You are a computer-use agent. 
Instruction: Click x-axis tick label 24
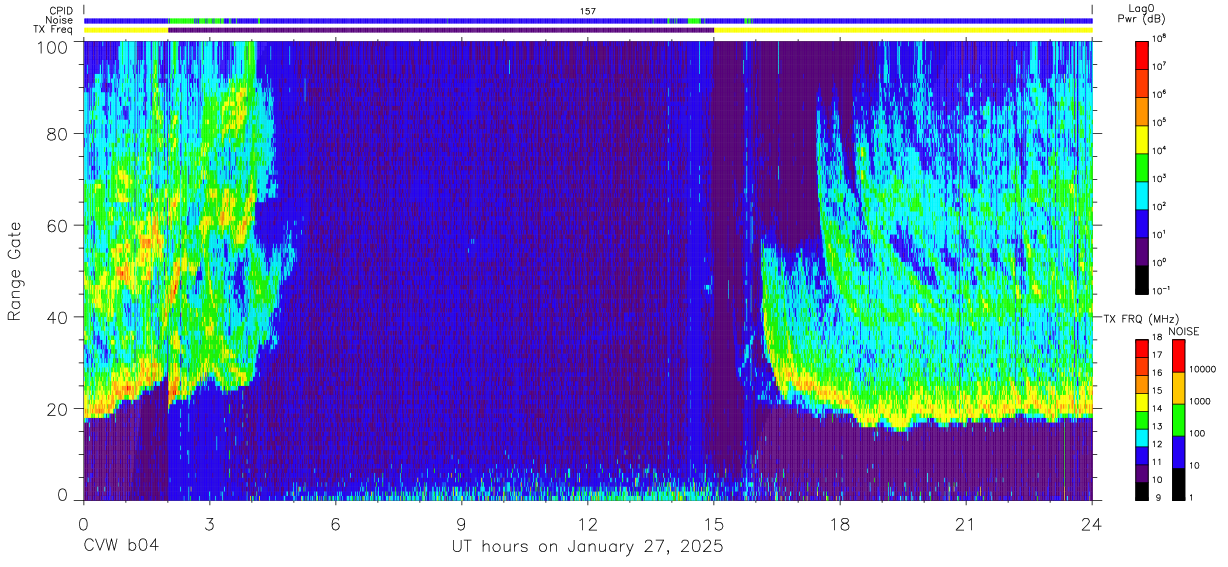1092,524
